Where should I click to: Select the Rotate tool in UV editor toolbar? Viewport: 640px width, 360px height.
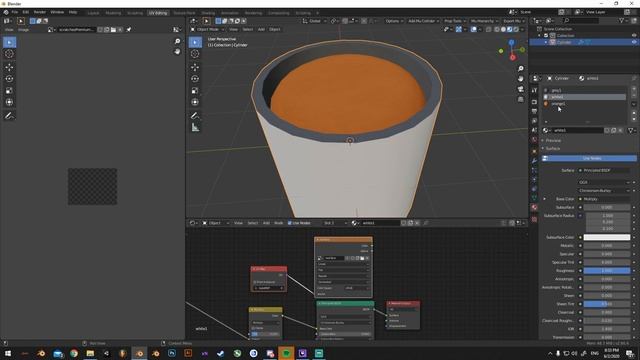9,79
